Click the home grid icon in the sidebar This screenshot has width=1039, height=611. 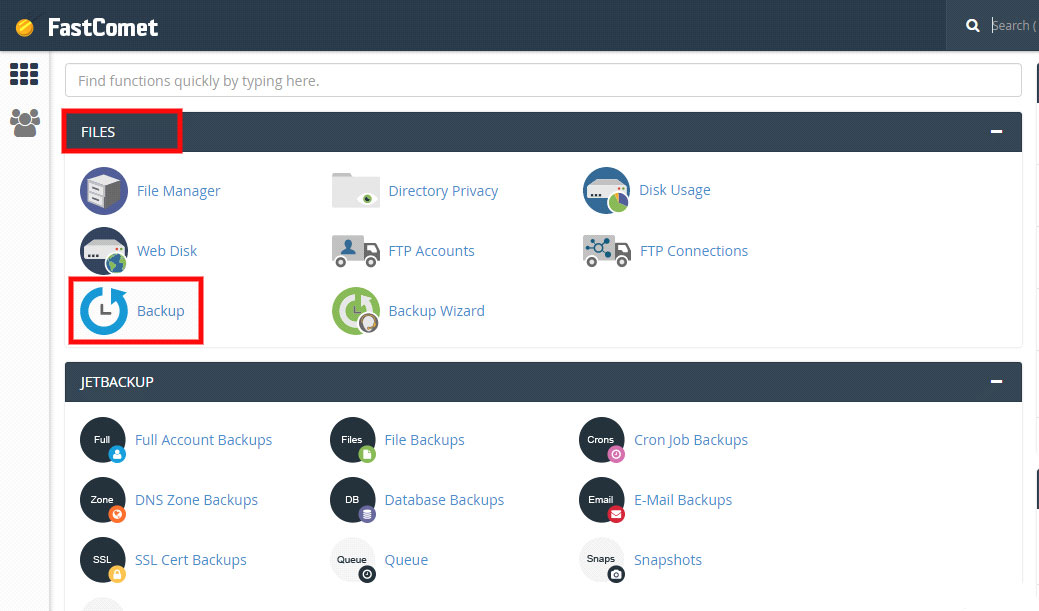click(24, 74)
